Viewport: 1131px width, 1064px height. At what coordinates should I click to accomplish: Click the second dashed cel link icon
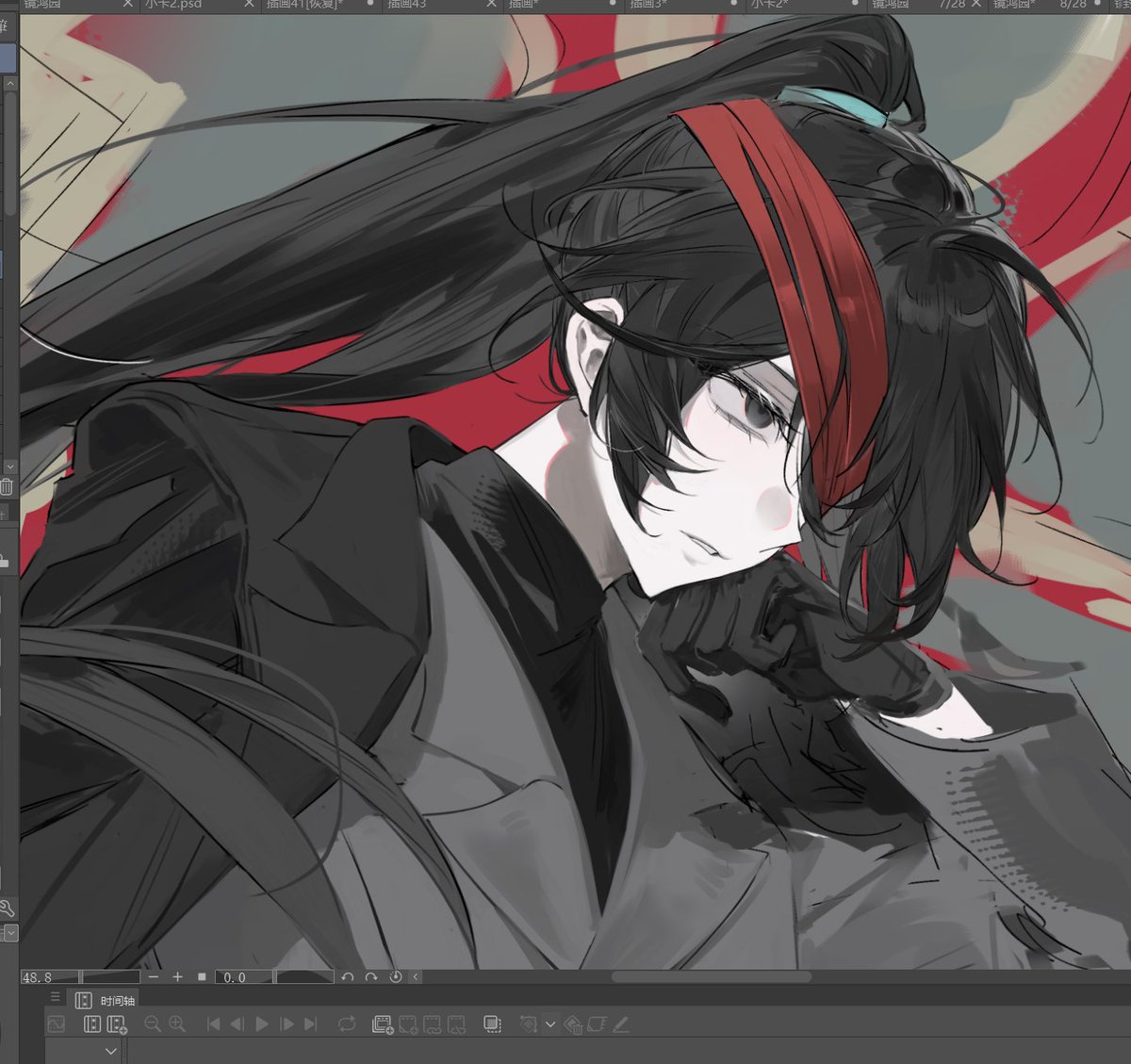[457, 1023]
